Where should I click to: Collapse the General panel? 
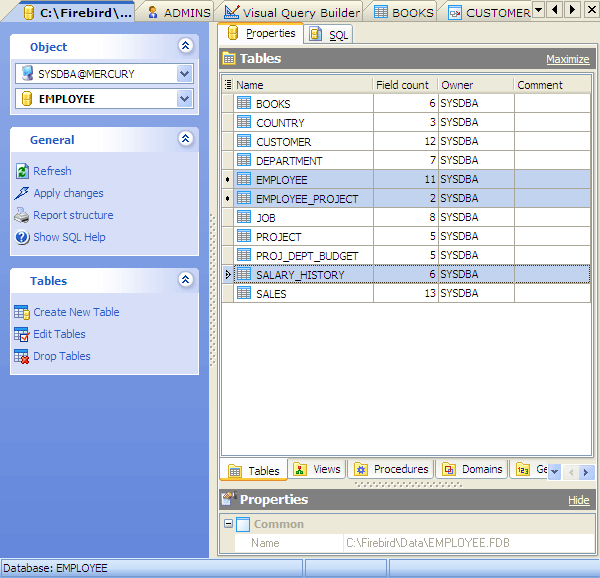pyautogui.click(x=186, y=138)
